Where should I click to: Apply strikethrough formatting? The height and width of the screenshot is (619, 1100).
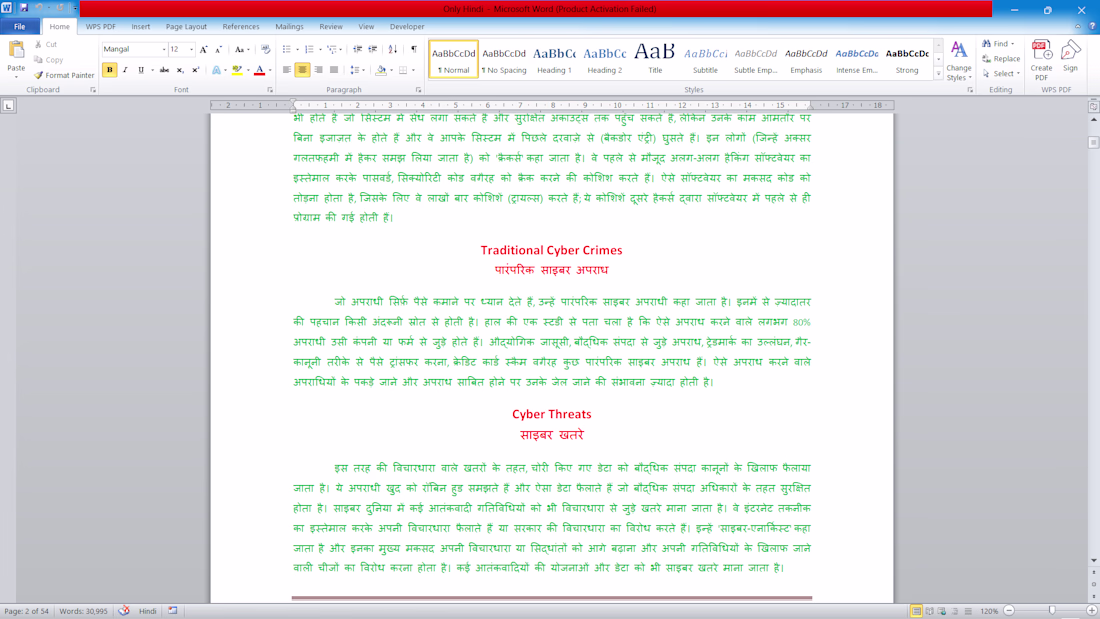click(164, 70)
